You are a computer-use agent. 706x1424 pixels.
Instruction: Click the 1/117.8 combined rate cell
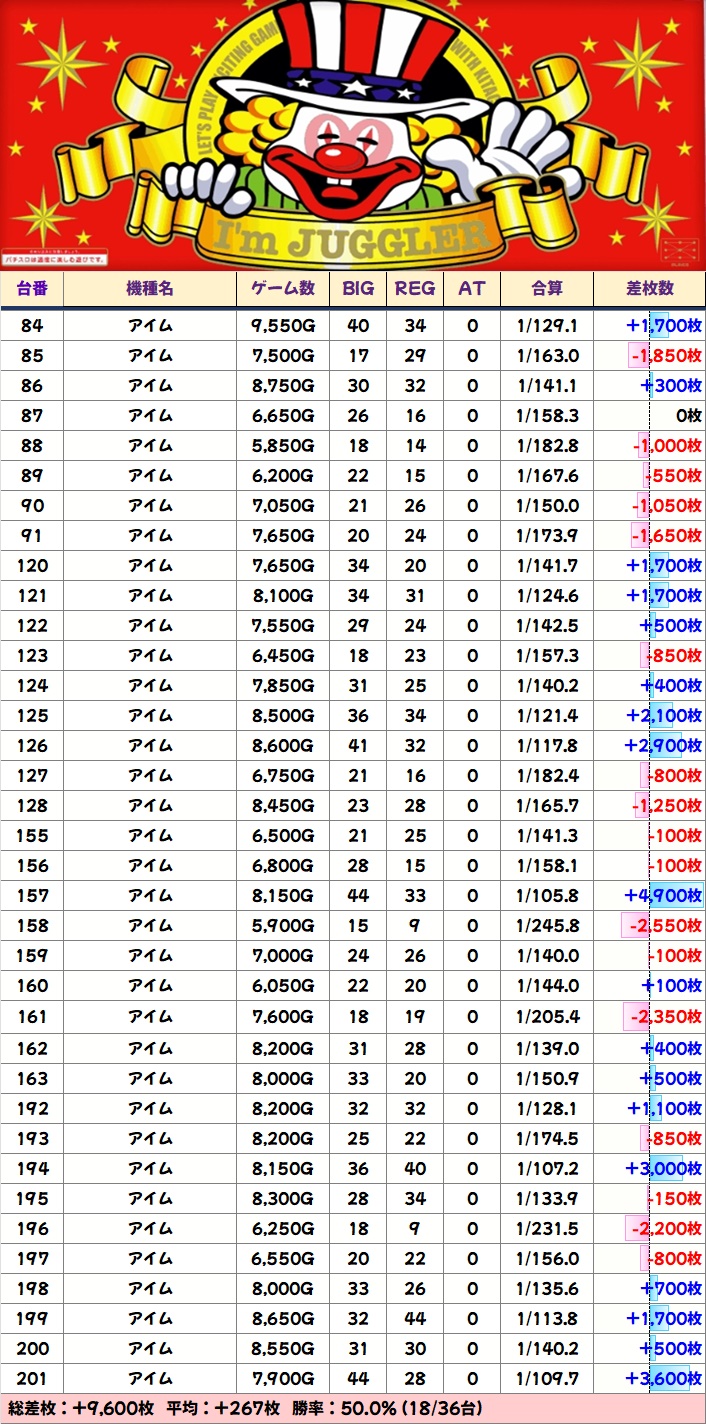[547, 746]
